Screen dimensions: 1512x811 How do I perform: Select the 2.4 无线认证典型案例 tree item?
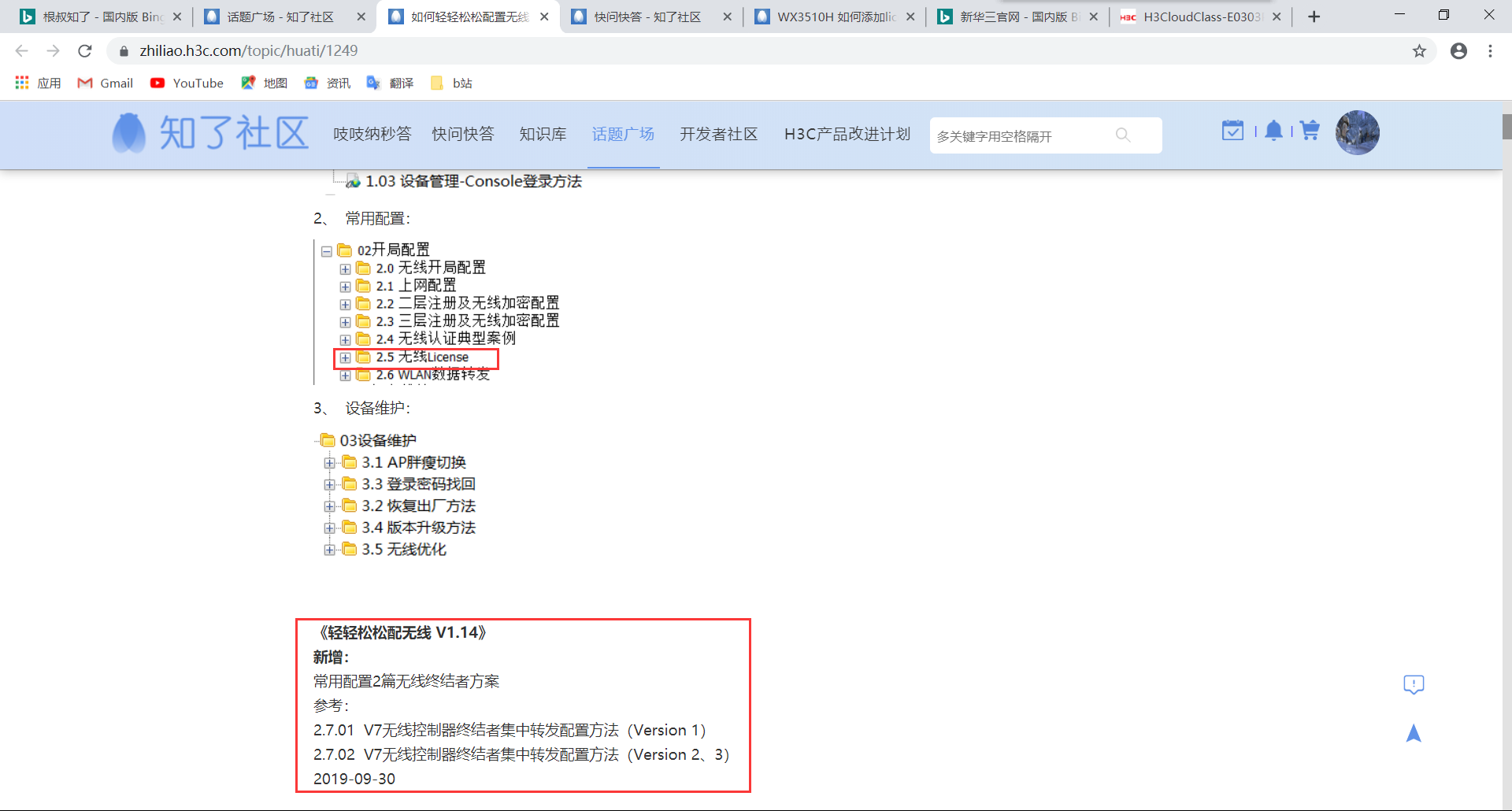tap(446, 339)
